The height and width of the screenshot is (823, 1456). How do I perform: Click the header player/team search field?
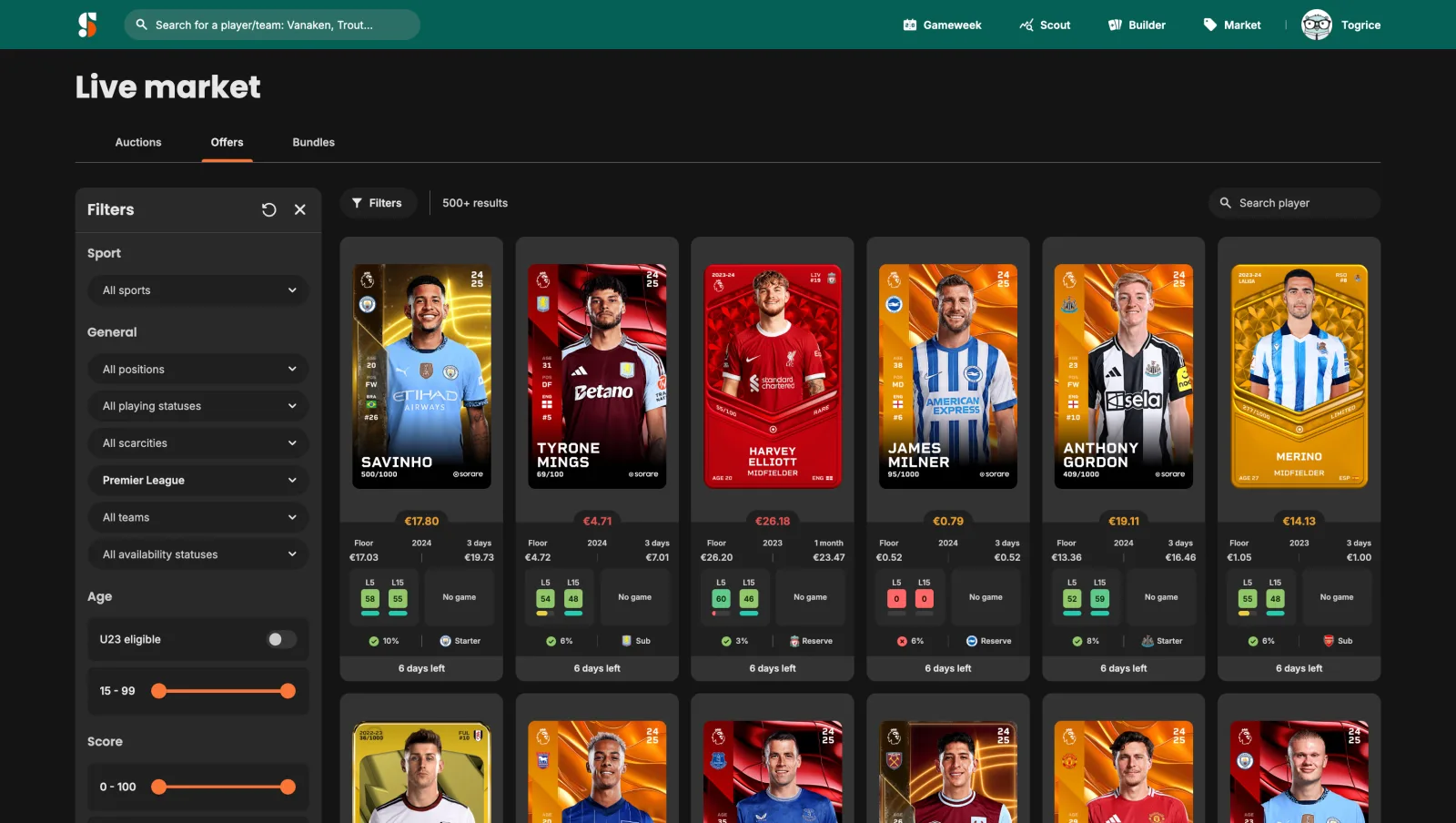click(272, 25)
